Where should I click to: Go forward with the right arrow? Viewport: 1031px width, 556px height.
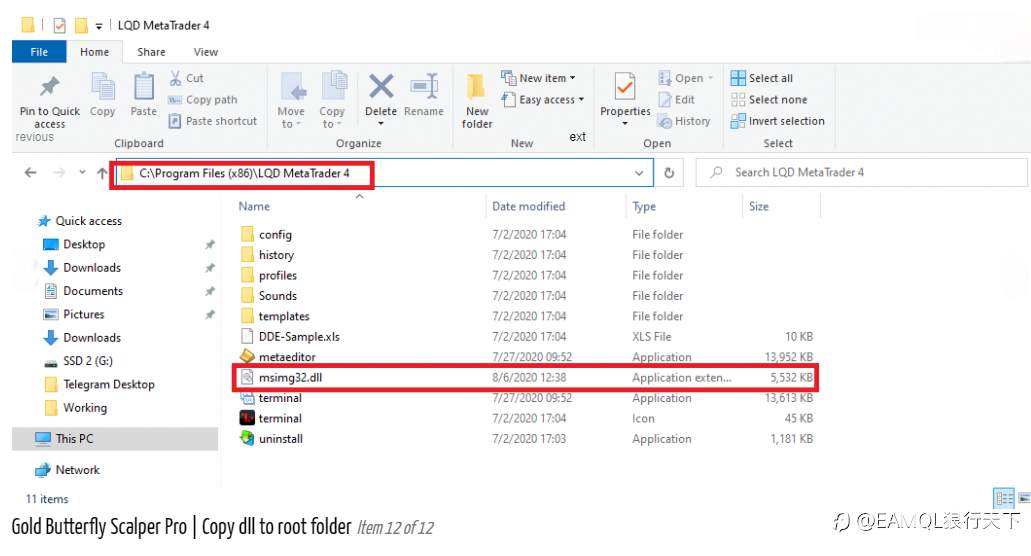pyautogui.click(x=59, y=173)
